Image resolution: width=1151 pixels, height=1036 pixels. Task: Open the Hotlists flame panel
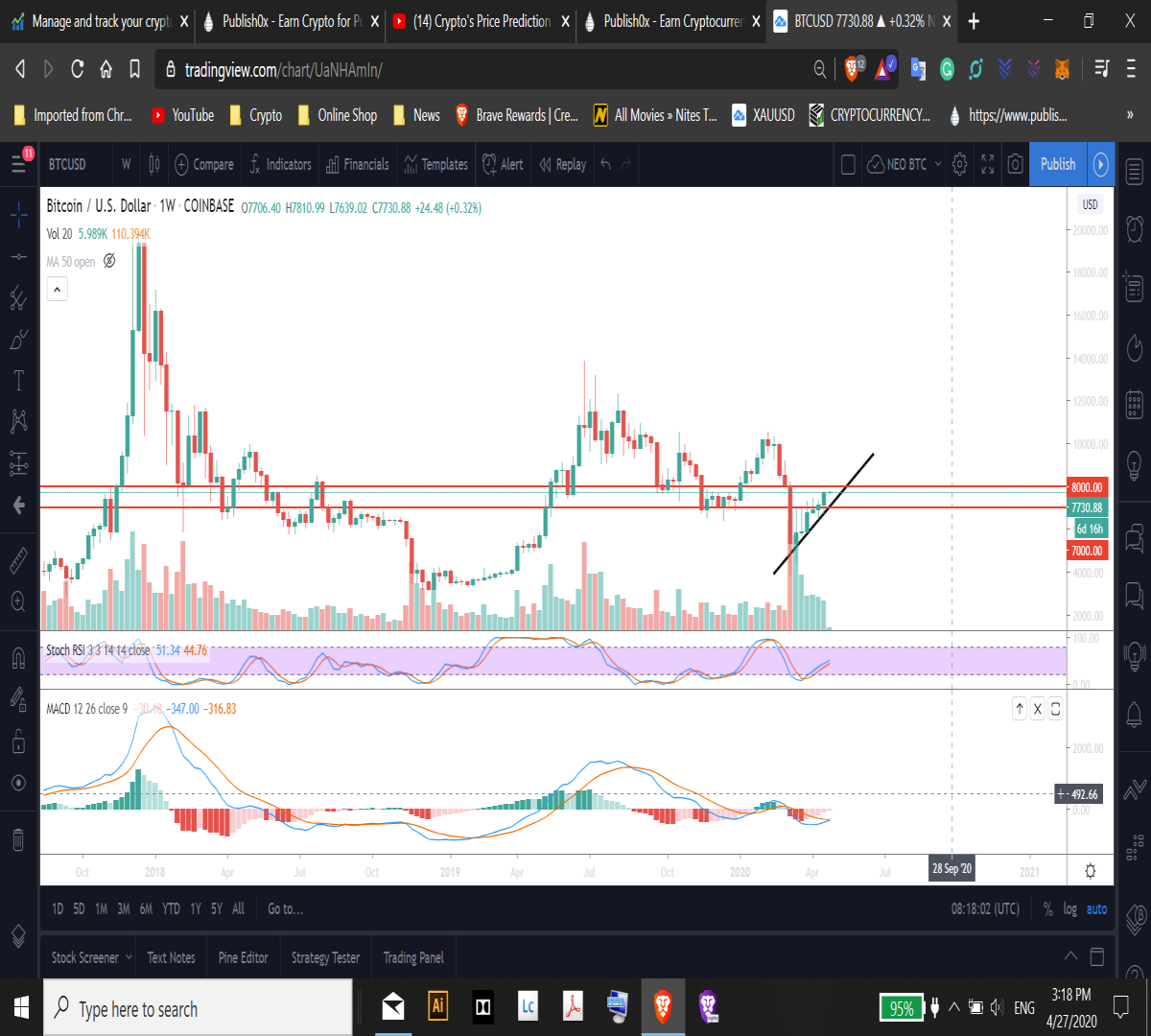click(x=1134, y=345)
